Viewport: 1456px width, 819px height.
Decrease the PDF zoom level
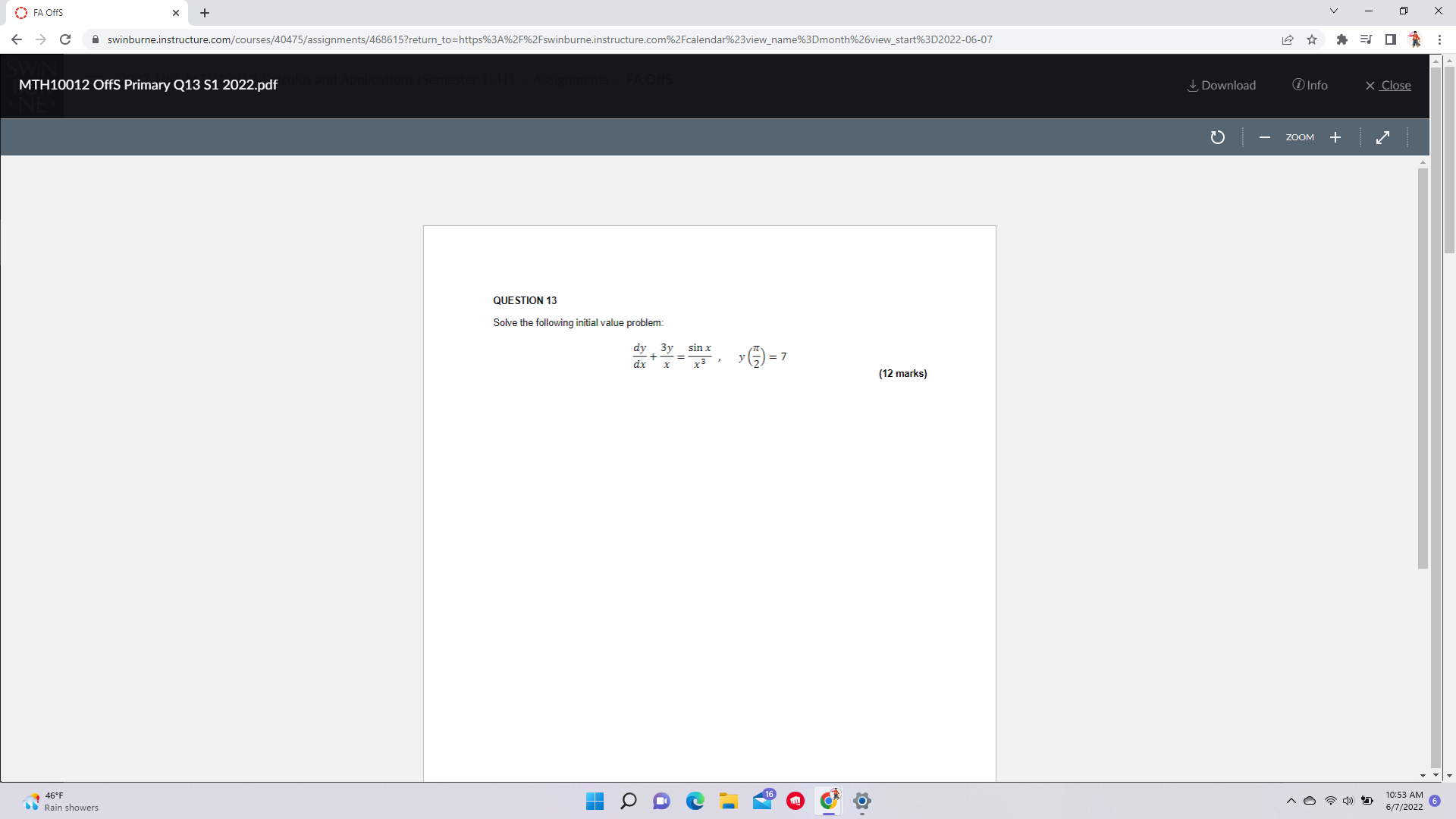pos(1264,137)
